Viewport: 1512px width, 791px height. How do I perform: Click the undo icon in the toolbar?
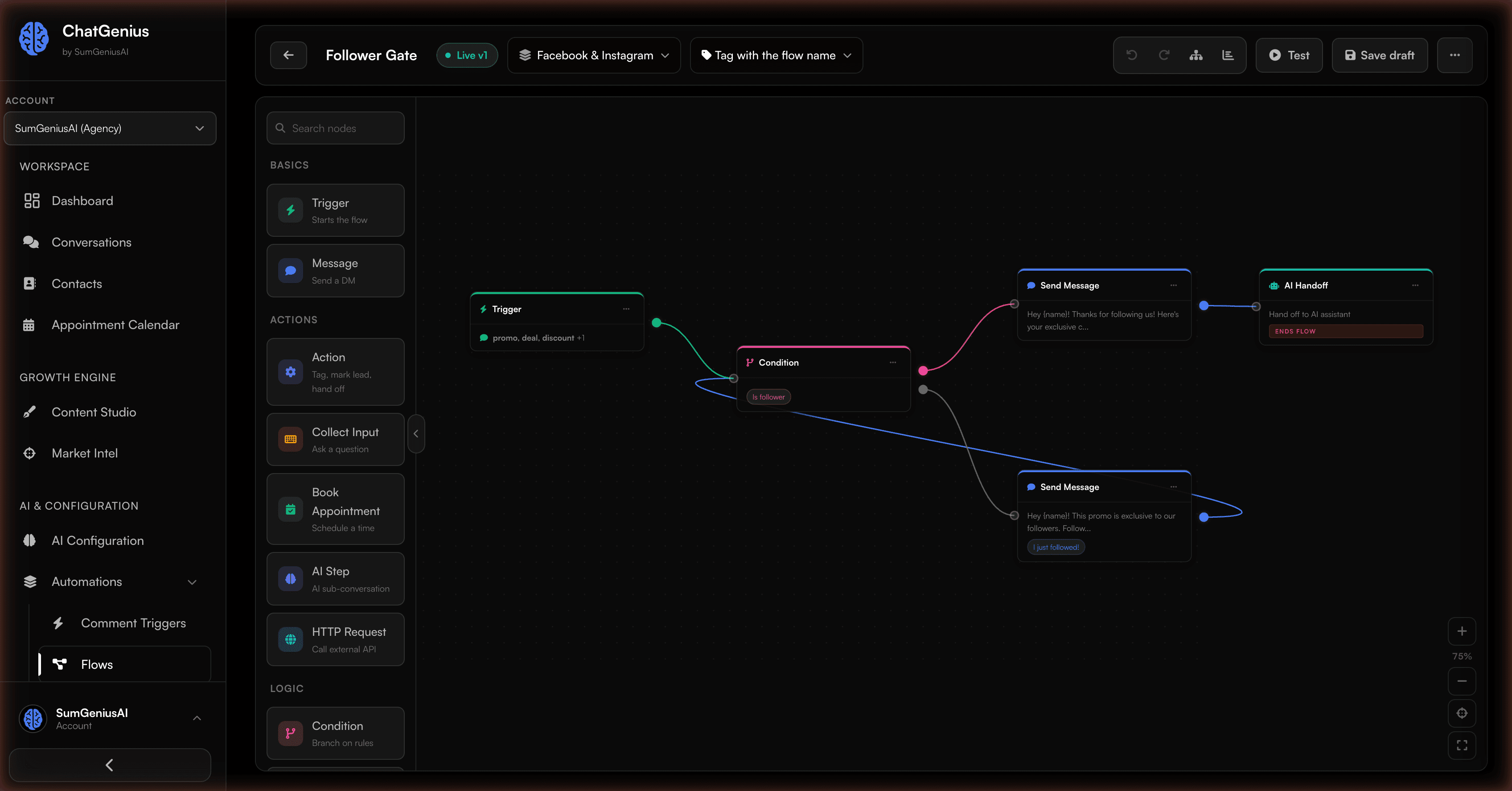pyautogui.click(x=1132, y=55)
